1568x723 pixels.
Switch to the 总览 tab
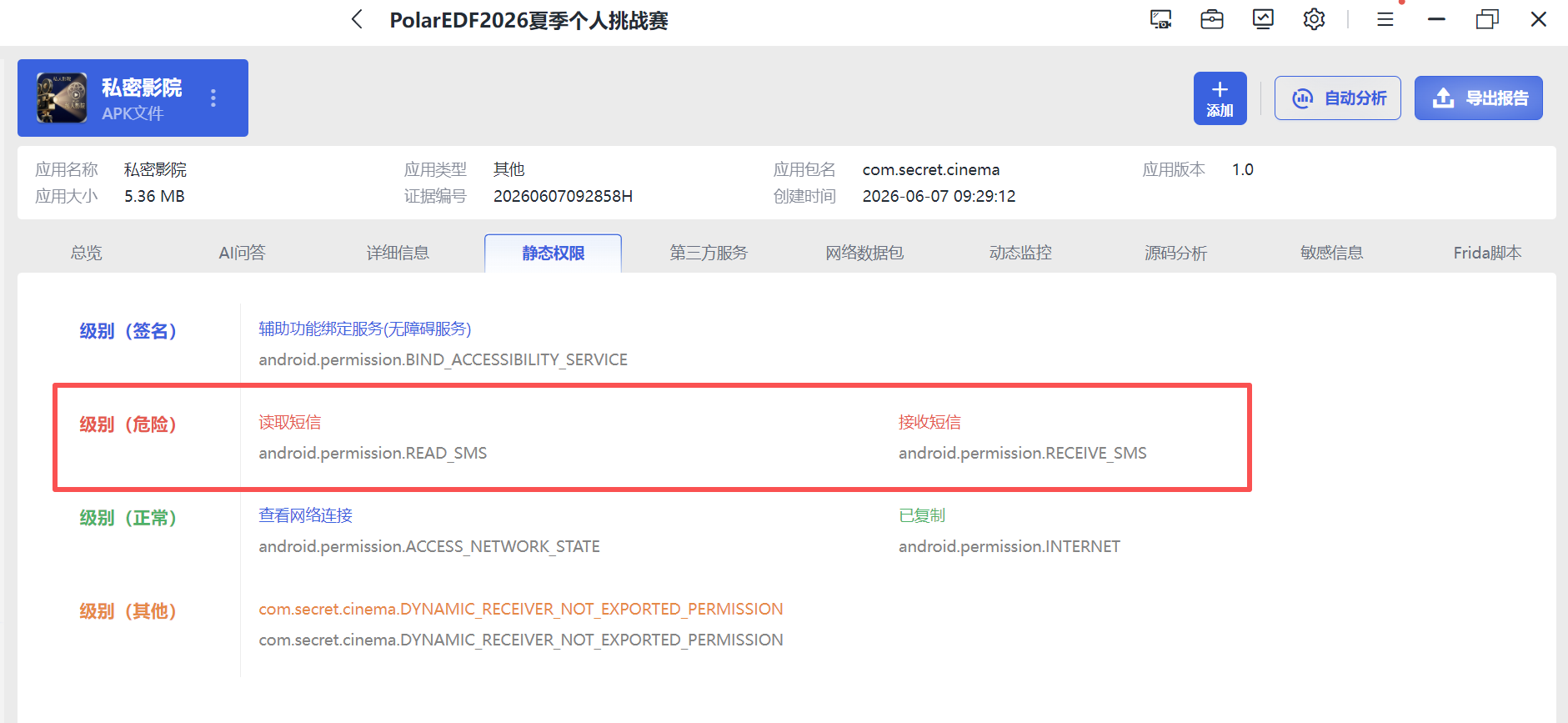[x=87, y=253]
